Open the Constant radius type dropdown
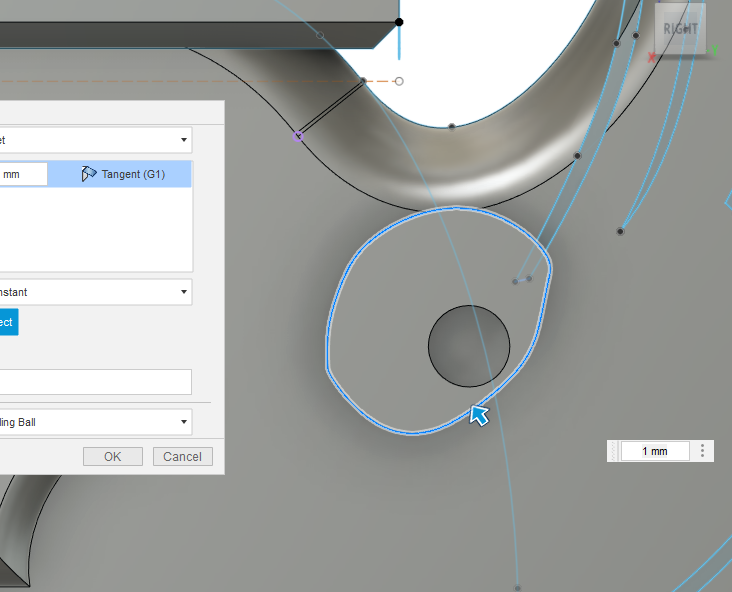Viewport: 732px width, 592px height. [x=96, y=292]
